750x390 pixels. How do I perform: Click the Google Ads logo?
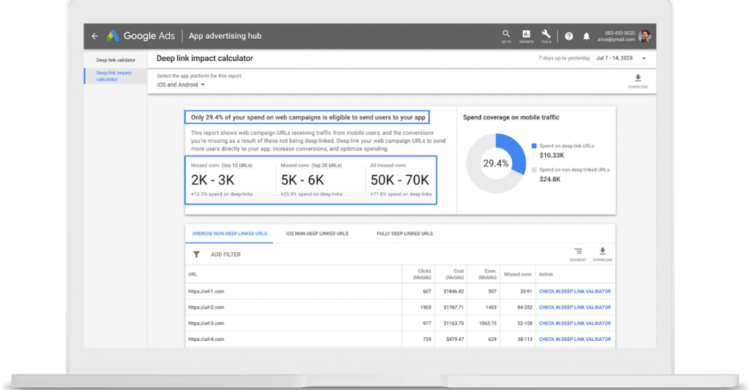tap(141, 36)
